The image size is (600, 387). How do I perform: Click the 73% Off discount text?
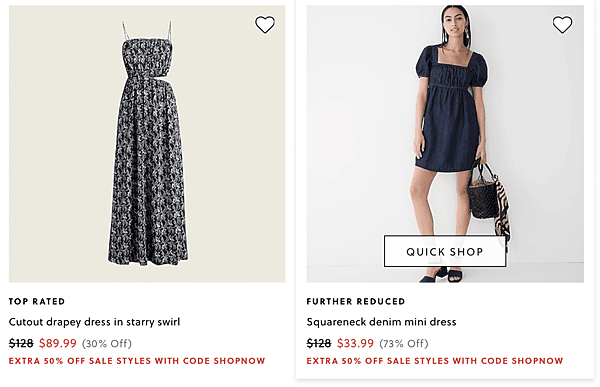click(404, 343)
